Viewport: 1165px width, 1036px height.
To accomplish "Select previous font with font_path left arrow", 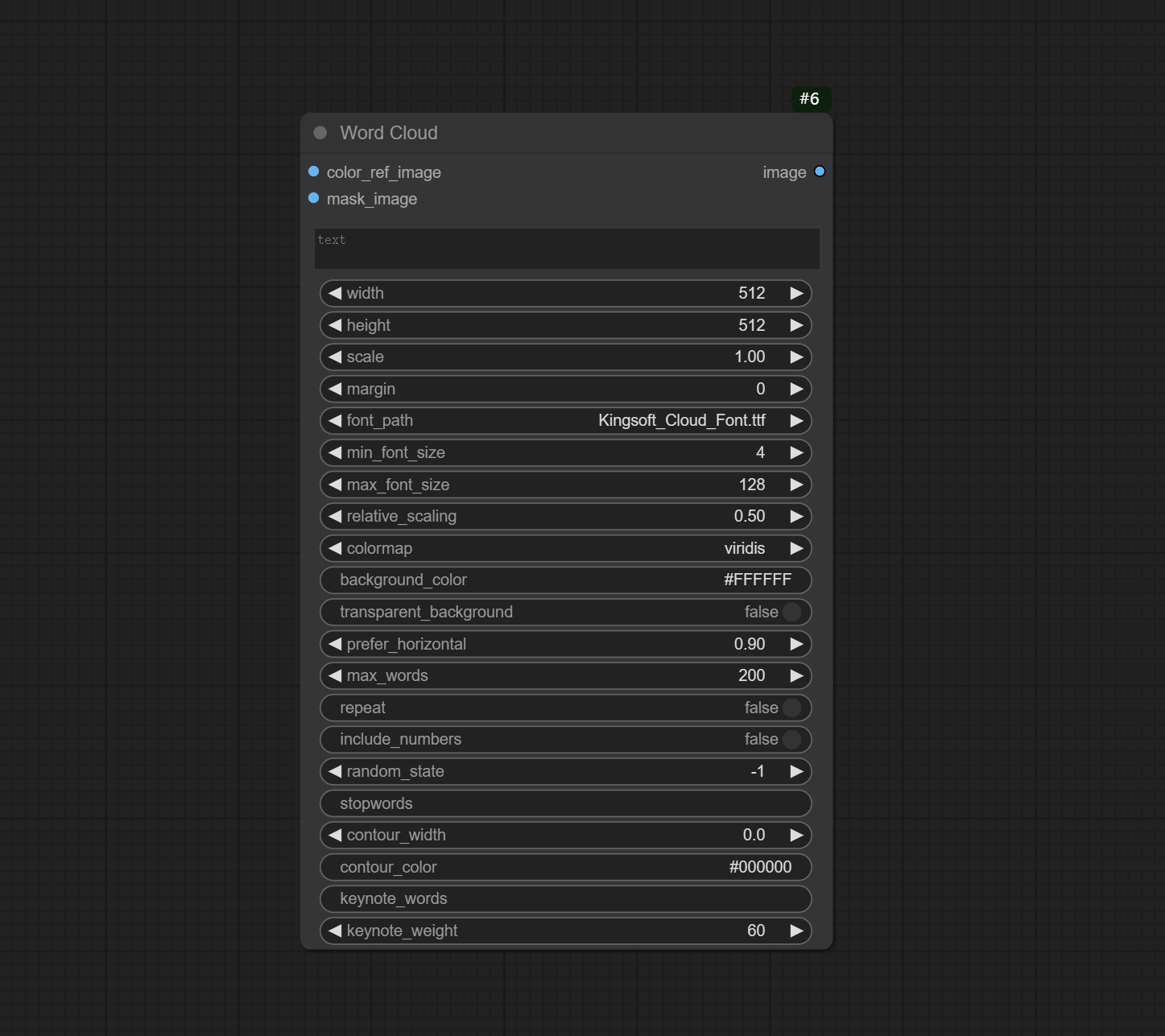I will click(x=335, y=420).
